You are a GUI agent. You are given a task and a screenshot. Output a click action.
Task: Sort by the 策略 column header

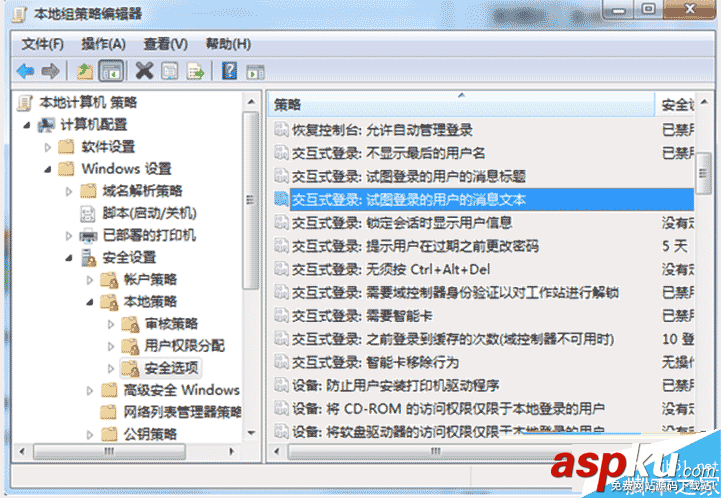click(x=461, y=104)
